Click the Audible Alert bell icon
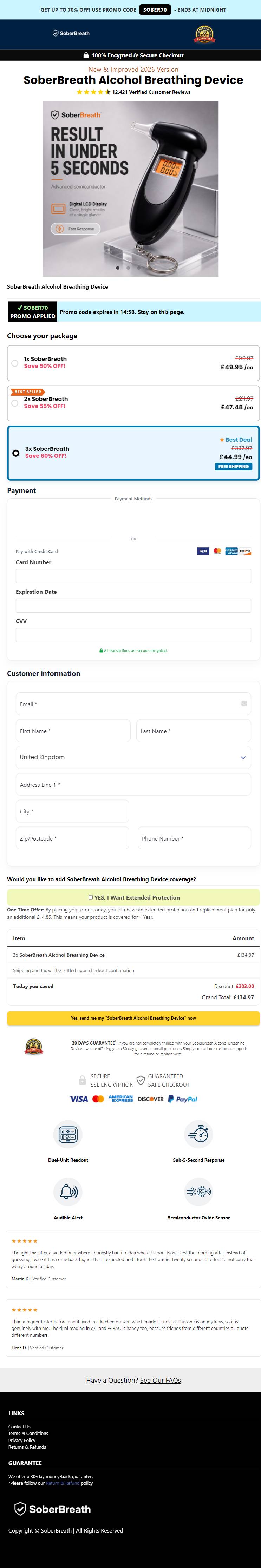This screenshot has height=1568, width=261. tap(68, 1192)
